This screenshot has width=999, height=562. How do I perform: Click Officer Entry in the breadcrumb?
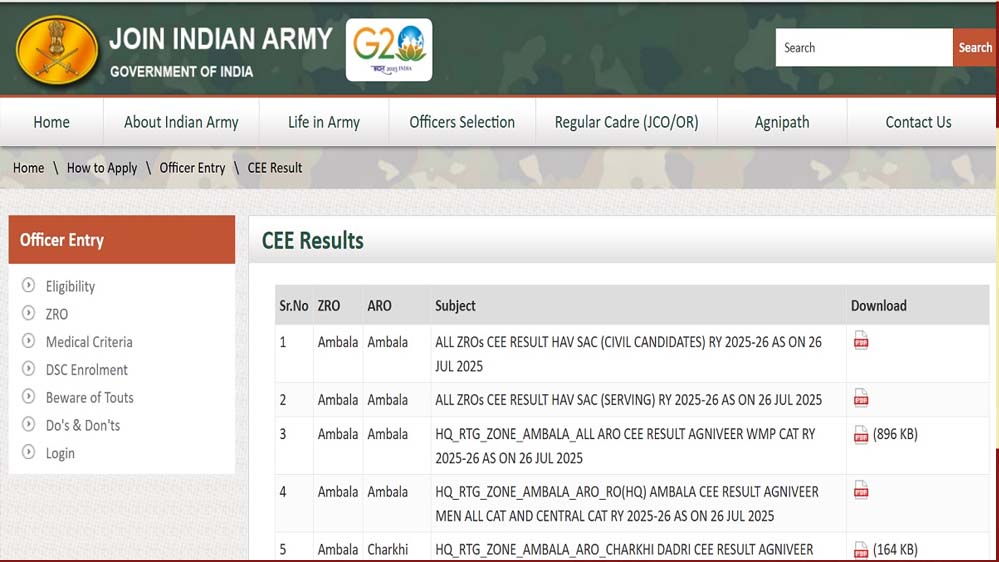[192, 168]
